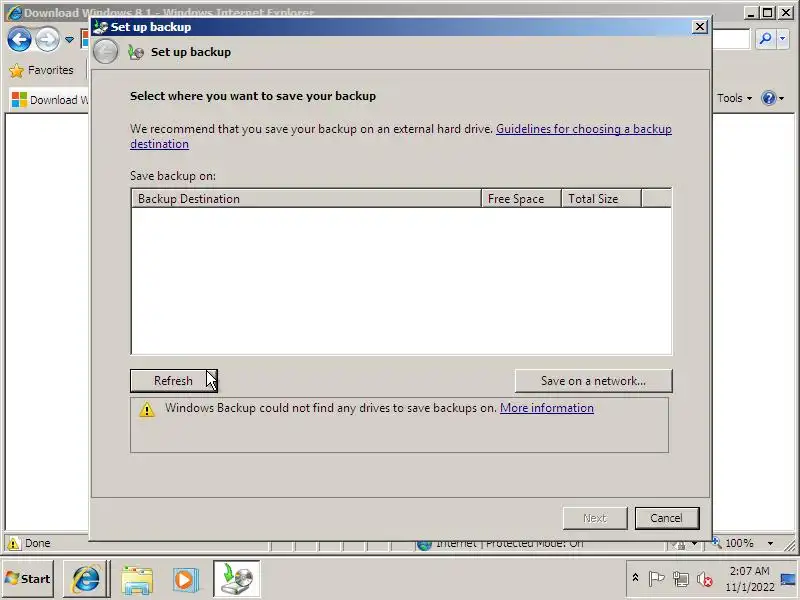The image size is (800, 600).
Task: Click the dialog's back arrow button
Action: [x=106, y=52]
